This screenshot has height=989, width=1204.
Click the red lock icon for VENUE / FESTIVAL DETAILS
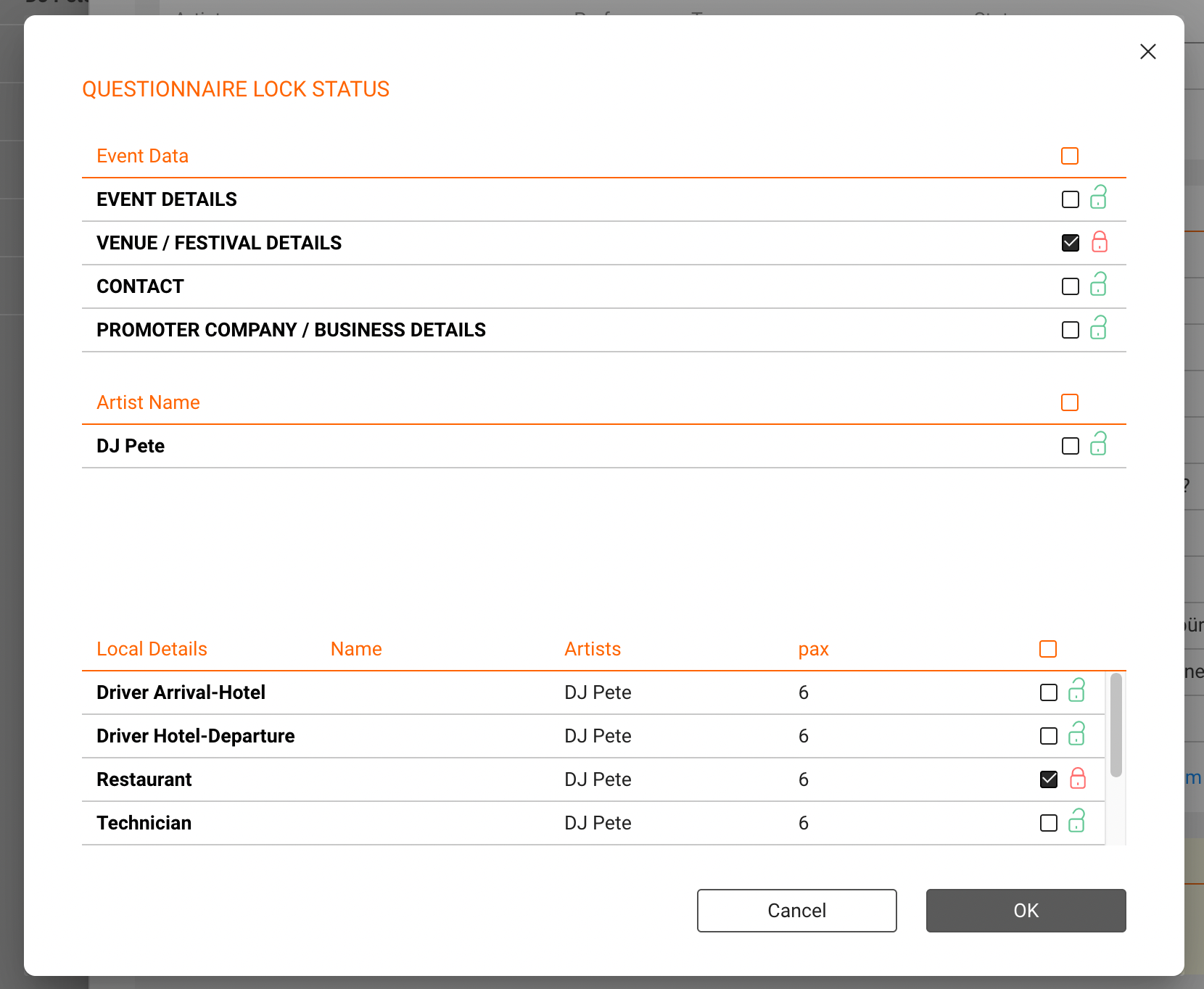1100,243
